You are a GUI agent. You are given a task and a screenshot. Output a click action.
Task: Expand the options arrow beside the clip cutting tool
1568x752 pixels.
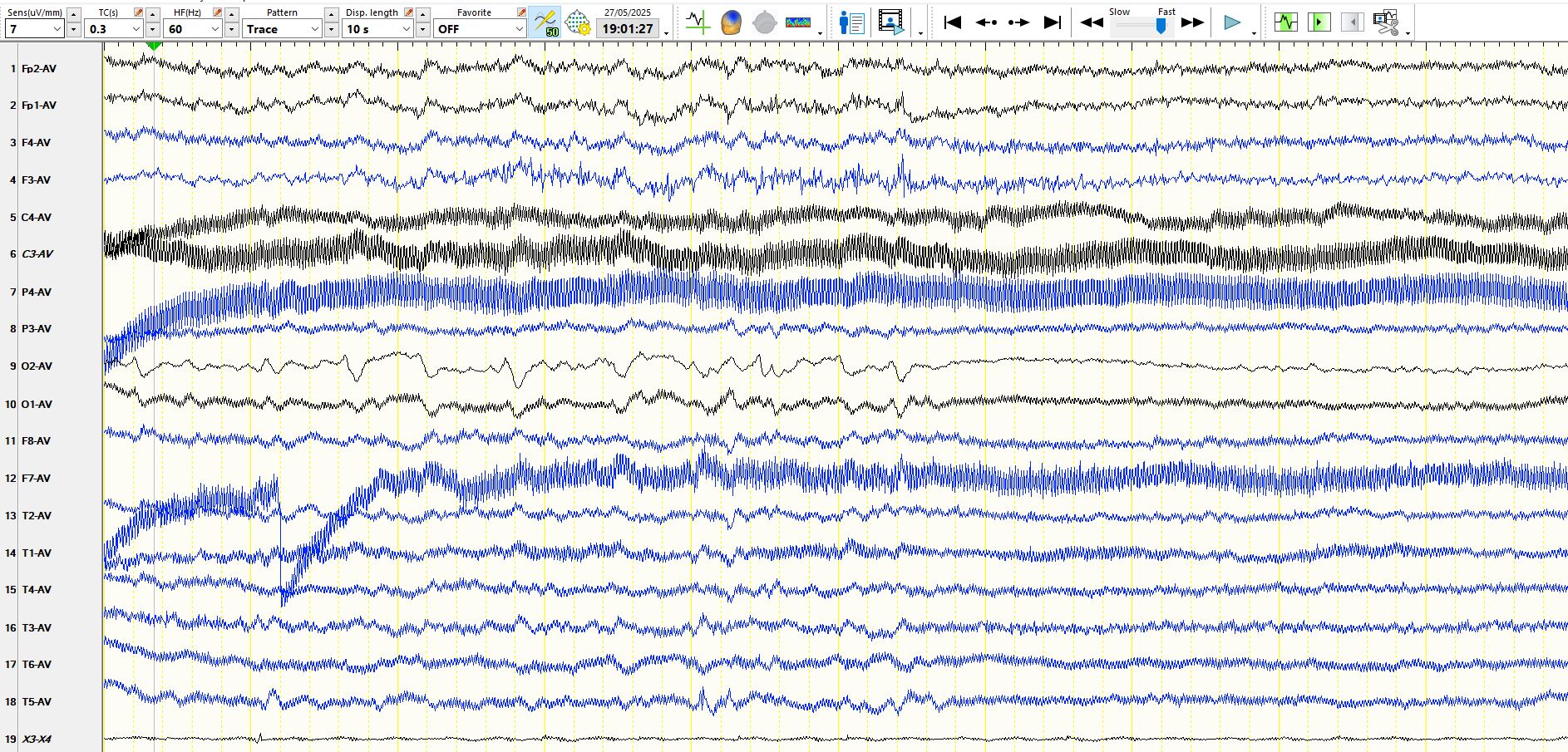[1408, 33]
